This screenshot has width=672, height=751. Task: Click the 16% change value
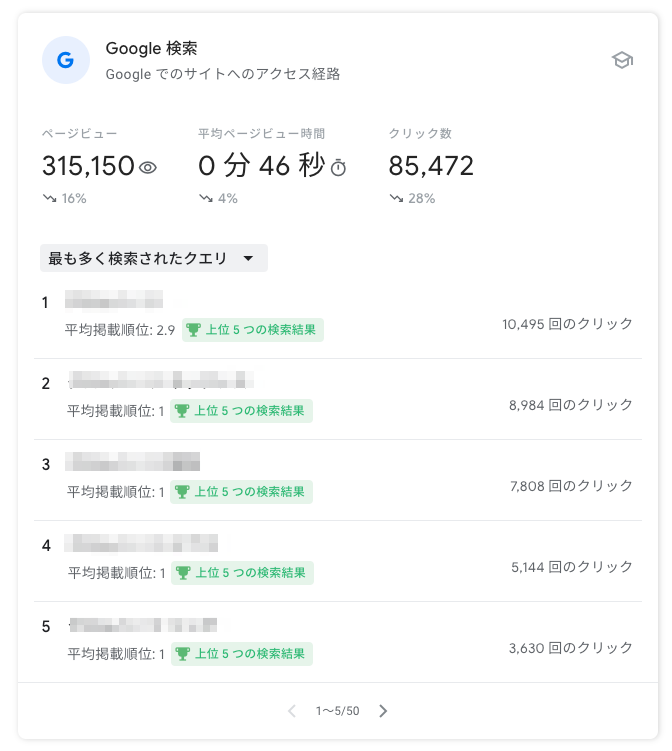[x=74, y=198]
